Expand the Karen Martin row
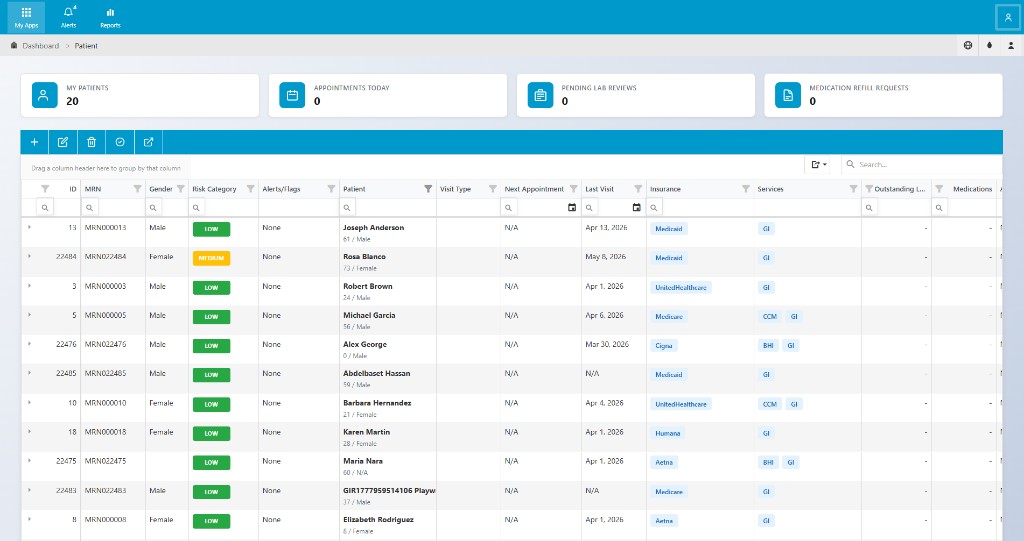The image size is (1024, 541). point(29,431)
